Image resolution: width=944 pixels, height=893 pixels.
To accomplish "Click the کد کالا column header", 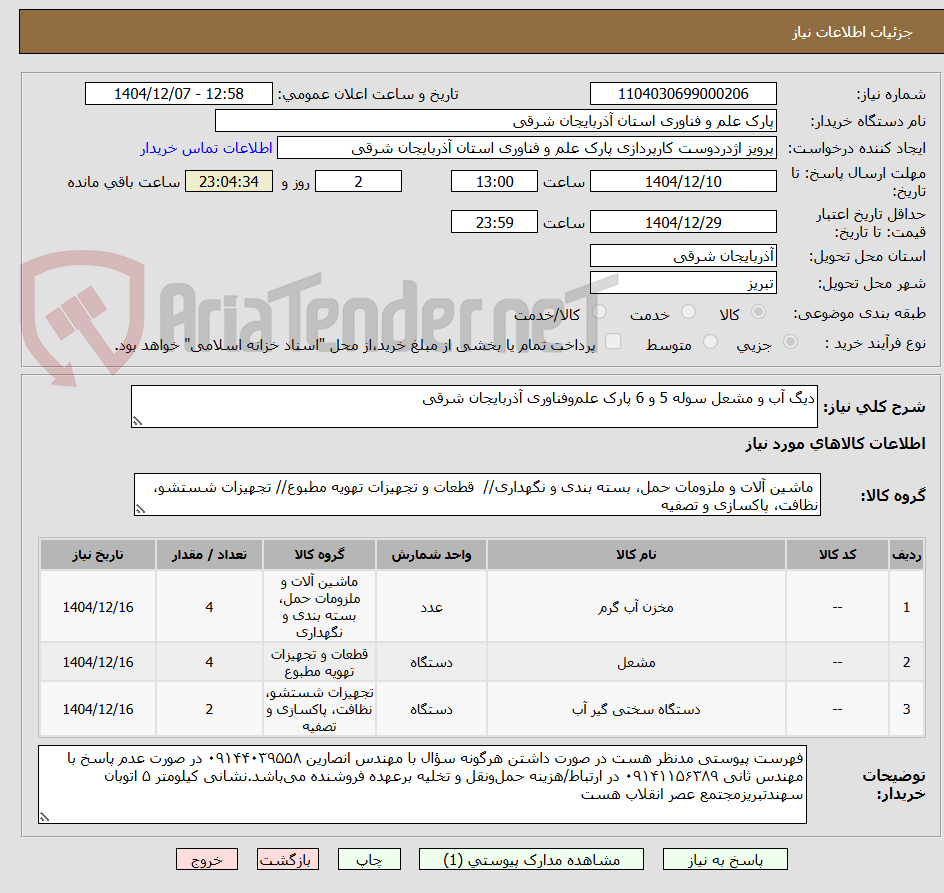I will tap(837, 555).
